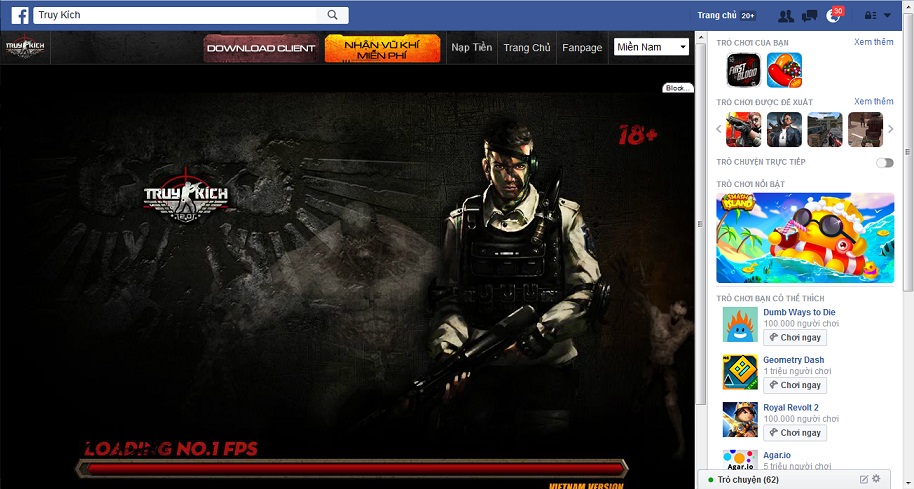Open Candy Crush game icon
The width and height of the screenshot is (914, 489).
(784, 70)
